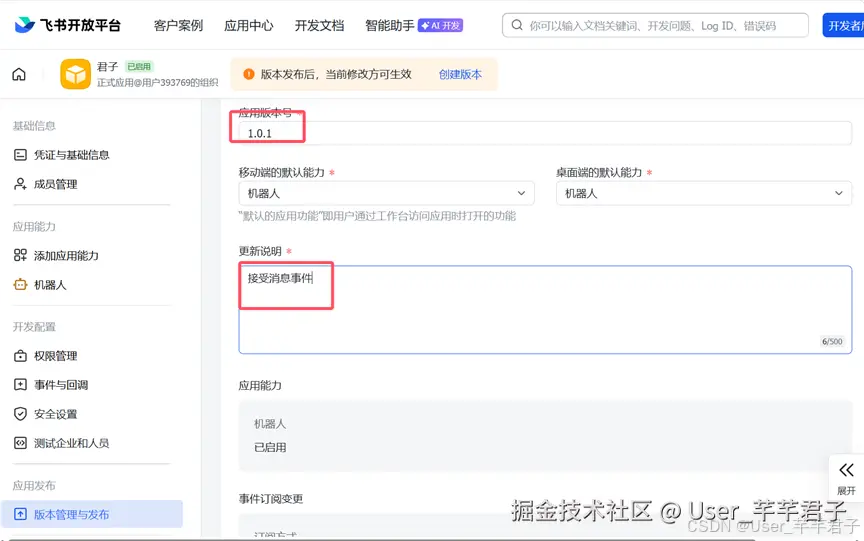The height and width of the screenshot is (541, 864).
Task: Click the orange app cube avatar
Action: [75, 74]
